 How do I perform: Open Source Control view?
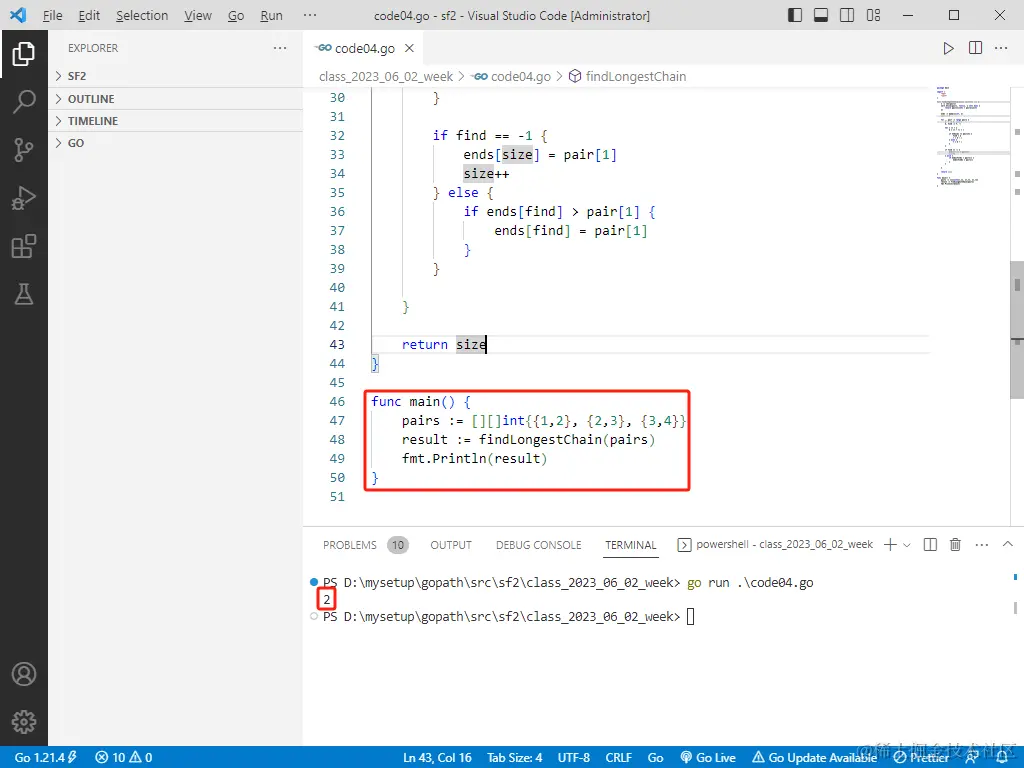pos(24,150)
